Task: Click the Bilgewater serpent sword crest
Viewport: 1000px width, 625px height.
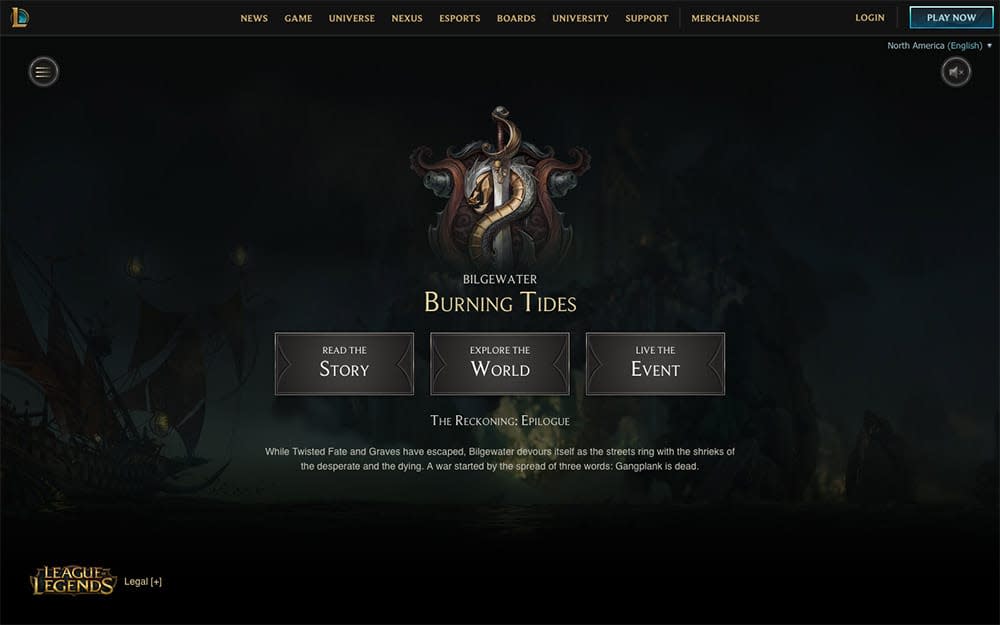Action: coord(500,188)
